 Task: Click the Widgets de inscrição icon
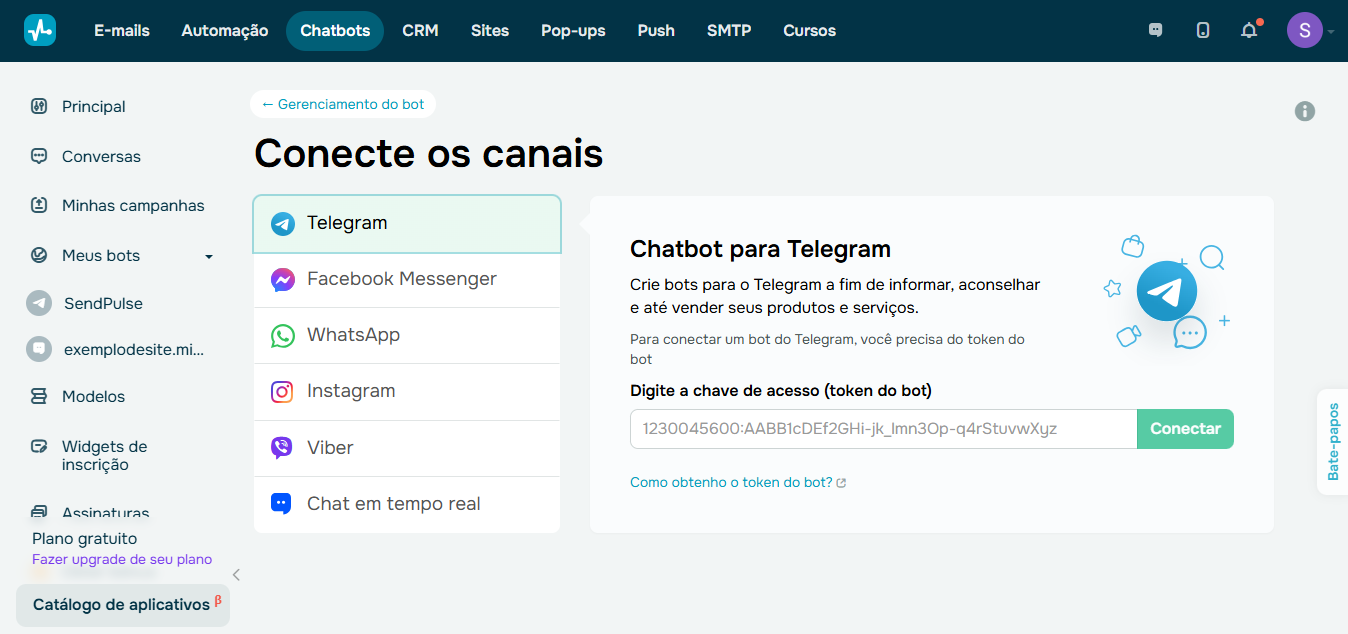[39, 446]
